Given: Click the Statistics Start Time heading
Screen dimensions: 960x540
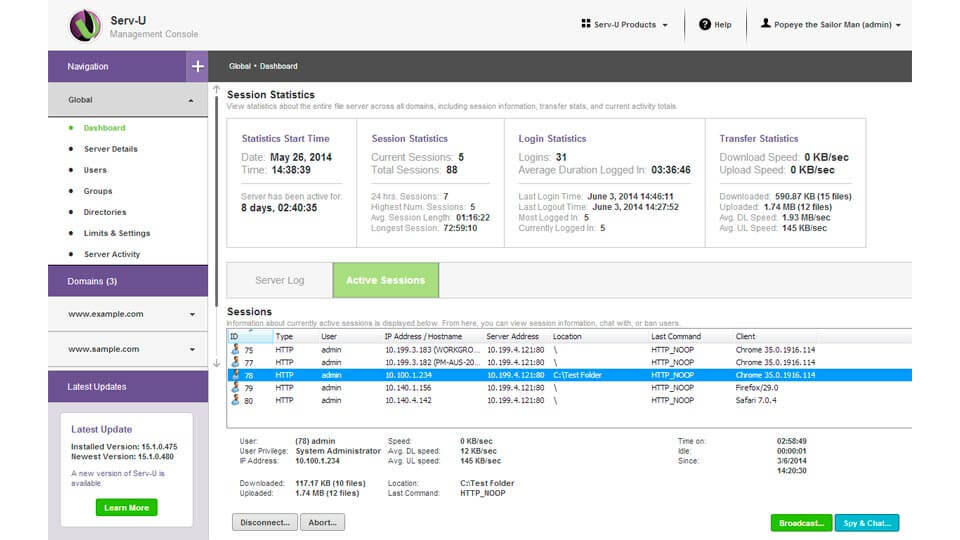Looking at the screenshot, I should [x=285, y=138].
